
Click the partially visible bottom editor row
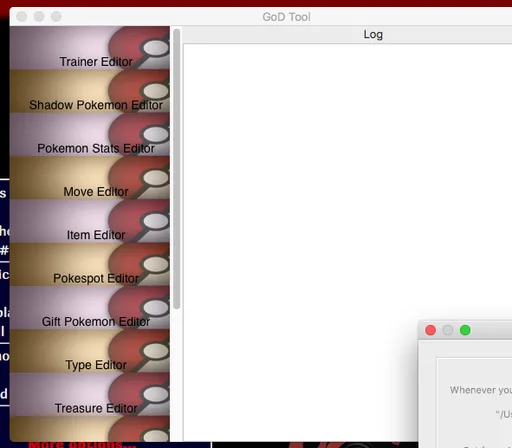point(90,429)
